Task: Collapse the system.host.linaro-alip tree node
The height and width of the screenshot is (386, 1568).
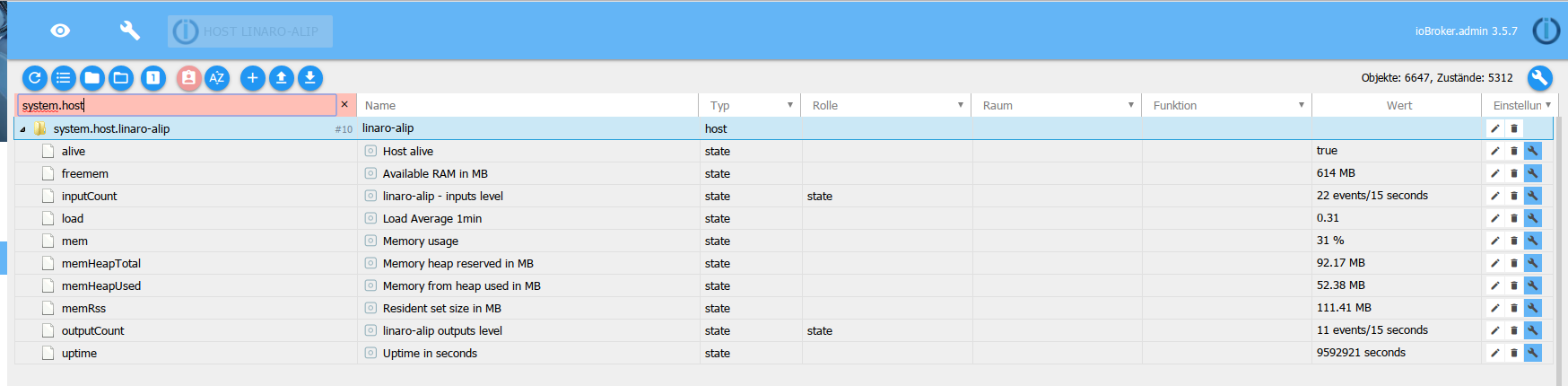Action: [22, 129]
